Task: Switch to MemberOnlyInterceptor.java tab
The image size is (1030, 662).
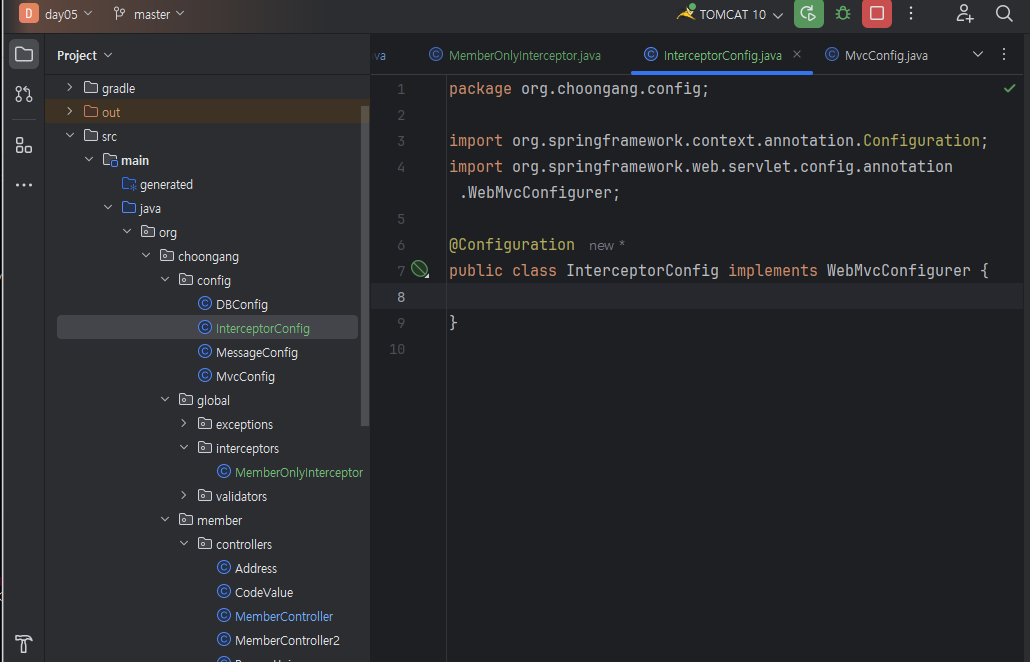Action: pos(515,55)
